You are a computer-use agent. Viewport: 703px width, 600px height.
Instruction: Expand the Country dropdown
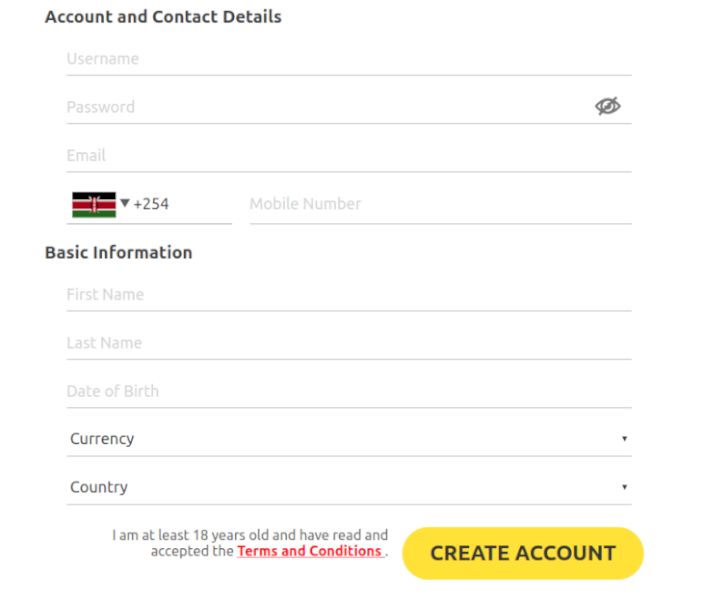(x=349, y=487)
